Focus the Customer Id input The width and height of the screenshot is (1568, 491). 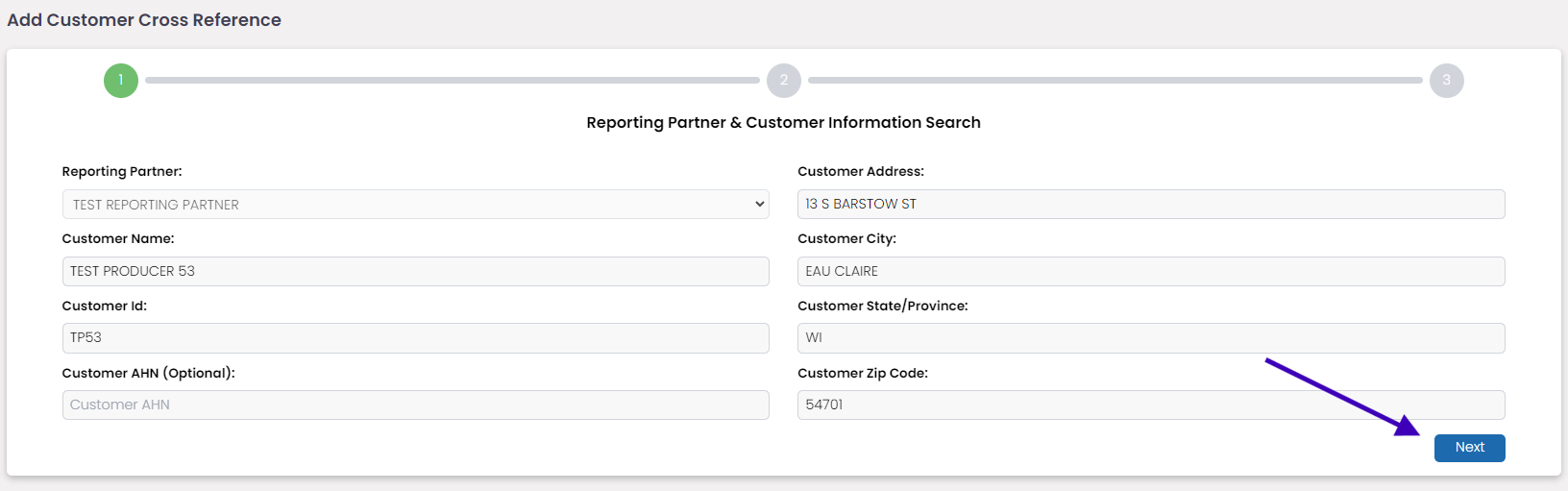click(x=415, y=338)
